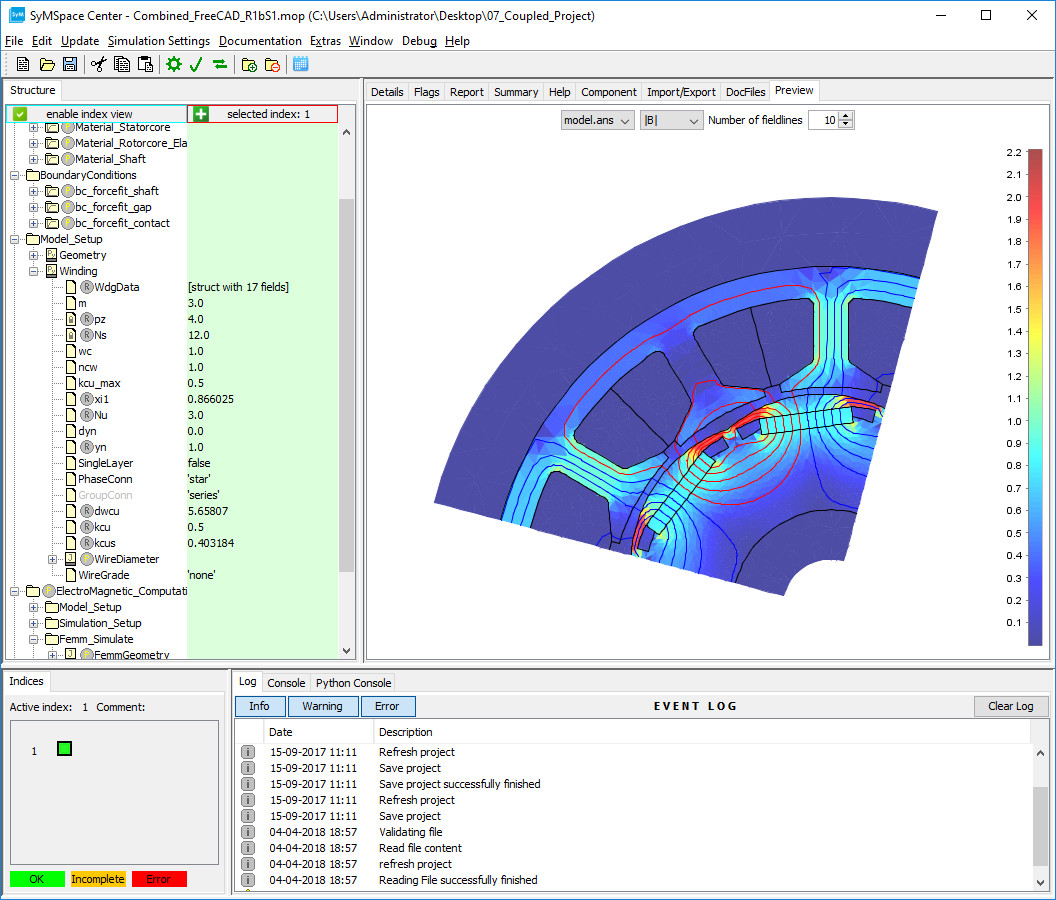Click the blue calendar toolbar icon
Image resolution: width=1056 pixels, height=900 pixels.
tap(300, 64)
